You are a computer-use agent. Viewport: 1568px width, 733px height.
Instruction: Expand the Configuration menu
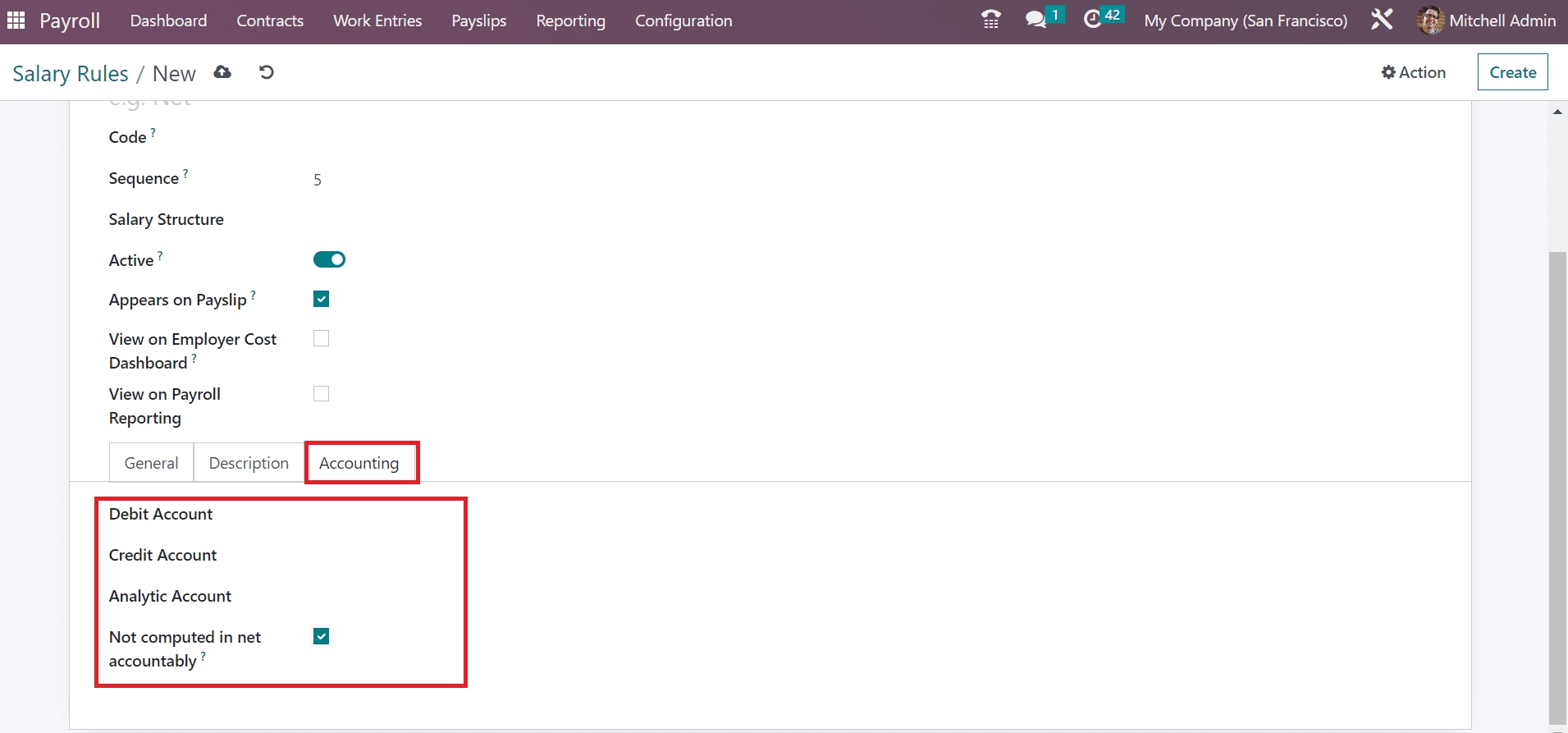click(x=683, y=21)
